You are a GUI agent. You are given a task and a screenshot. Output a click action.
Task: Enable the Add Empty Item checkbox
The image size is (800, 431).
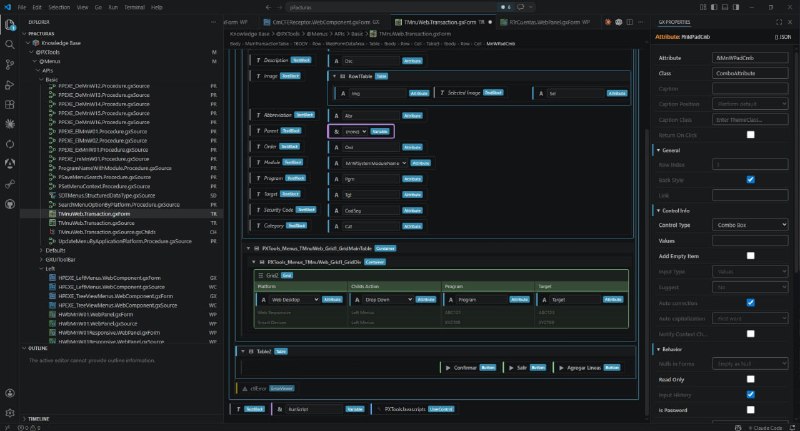point(751,256)
